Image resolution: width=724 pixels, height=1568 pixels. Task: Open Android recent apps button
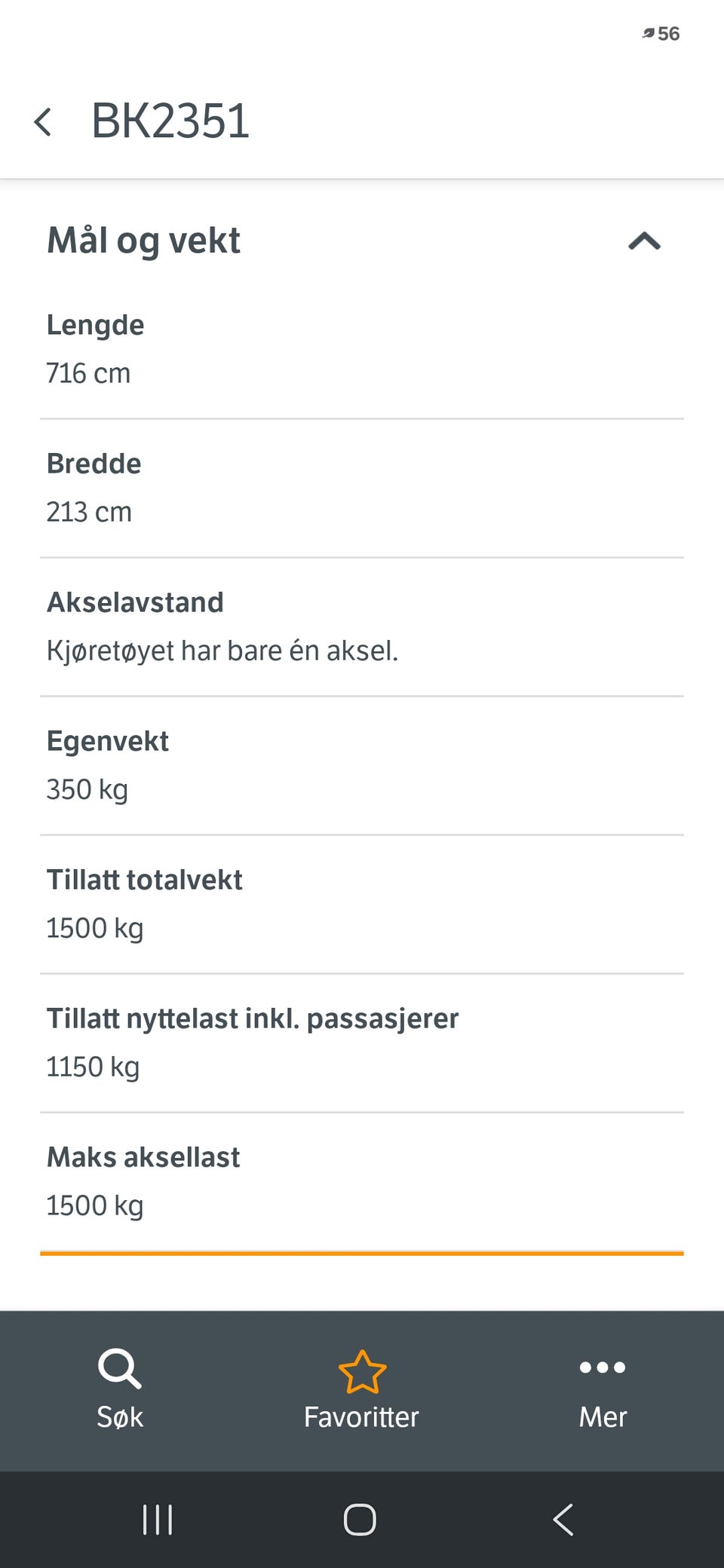pyautogui.click(x=158, y=1519)
